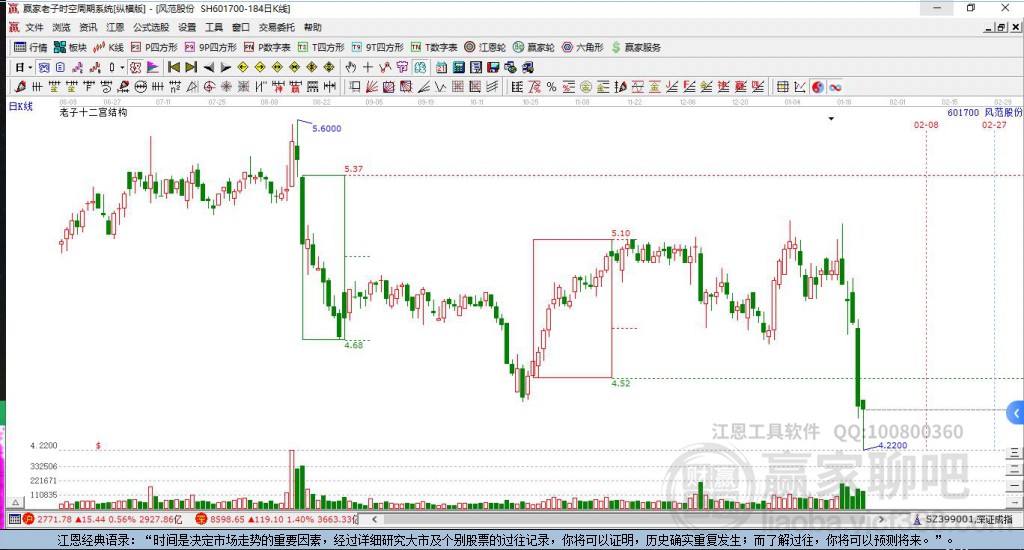Jump to first bar icon

click(x=174, y=67)
